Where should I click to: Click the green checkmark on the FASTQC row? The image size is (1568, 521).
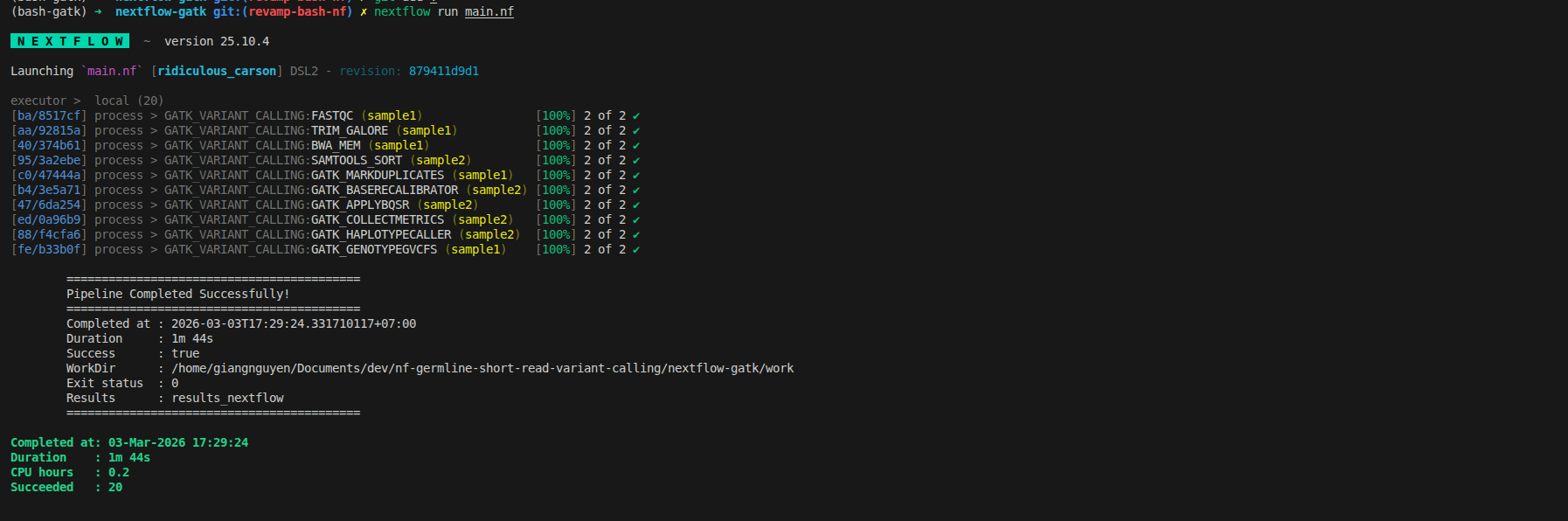coord(636,115)
